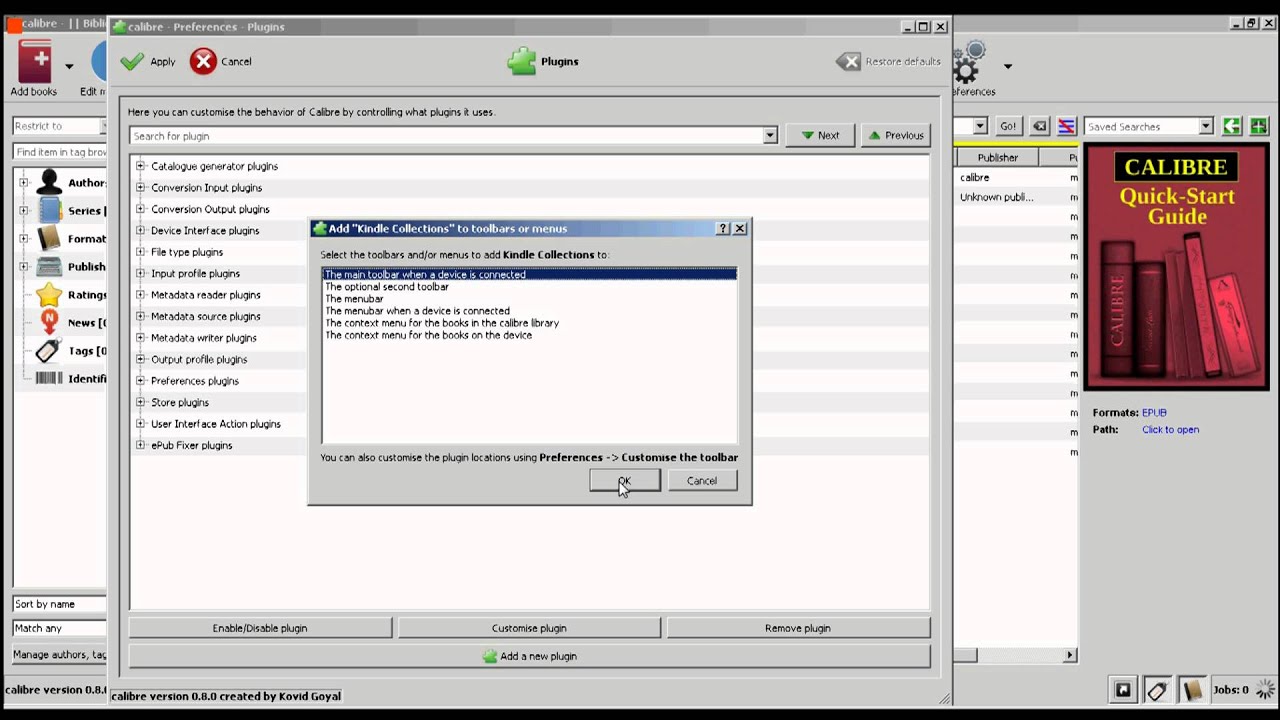The image size is (1280, 720).
Task: Click the Restore defaults button
Action: click(x=888, y=62)
